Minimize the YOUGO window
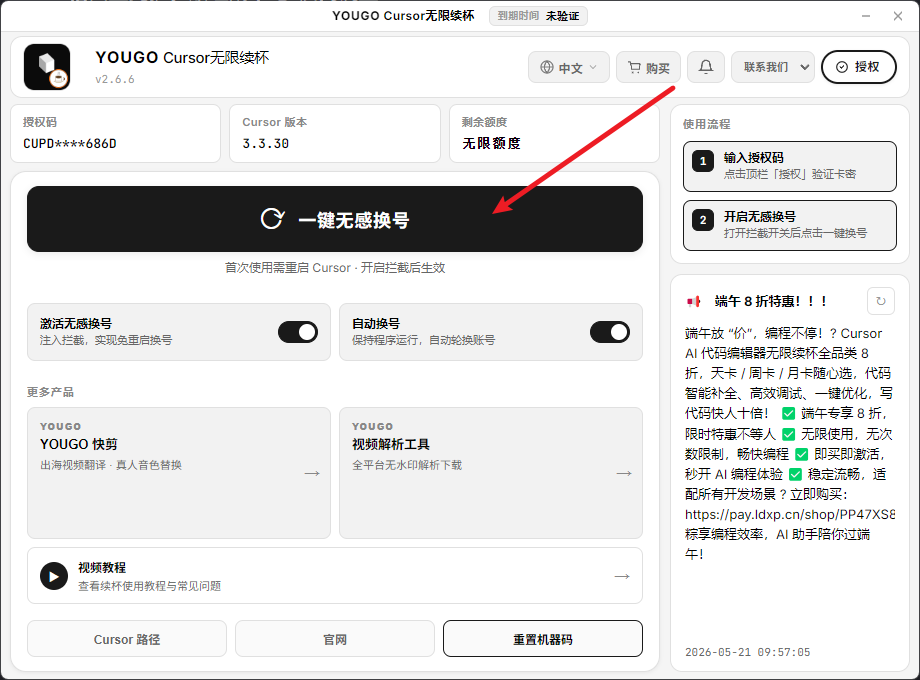 point(866,16)
